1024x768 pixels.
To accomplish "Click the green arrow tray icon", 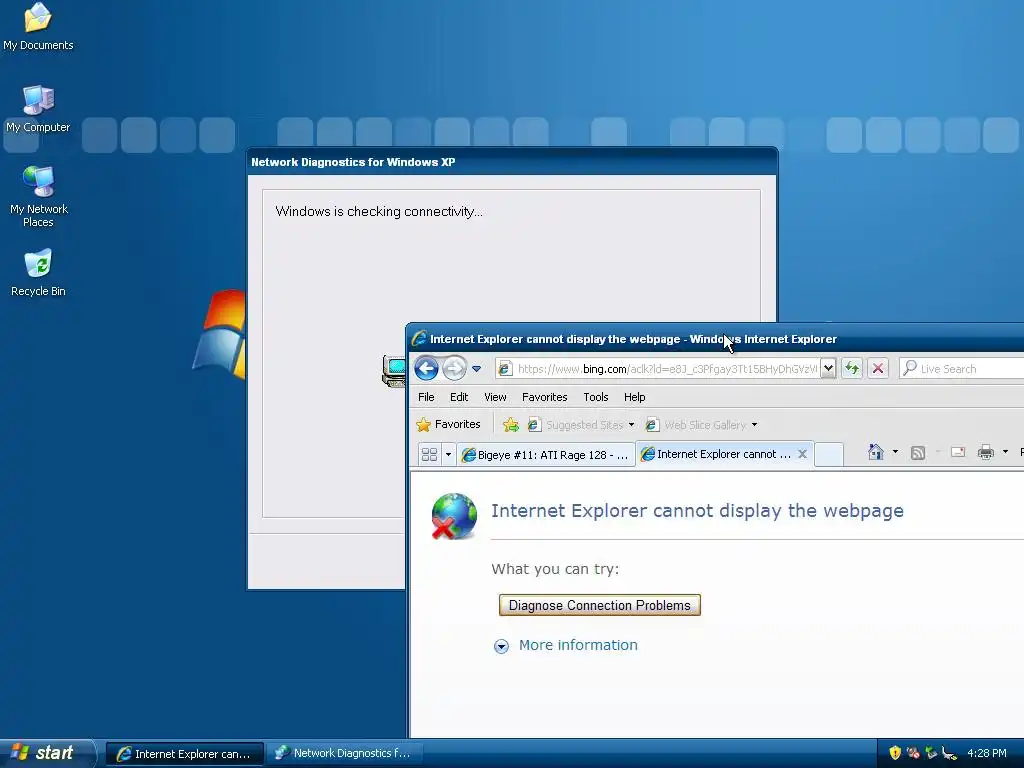I will (x=931, y=753).
